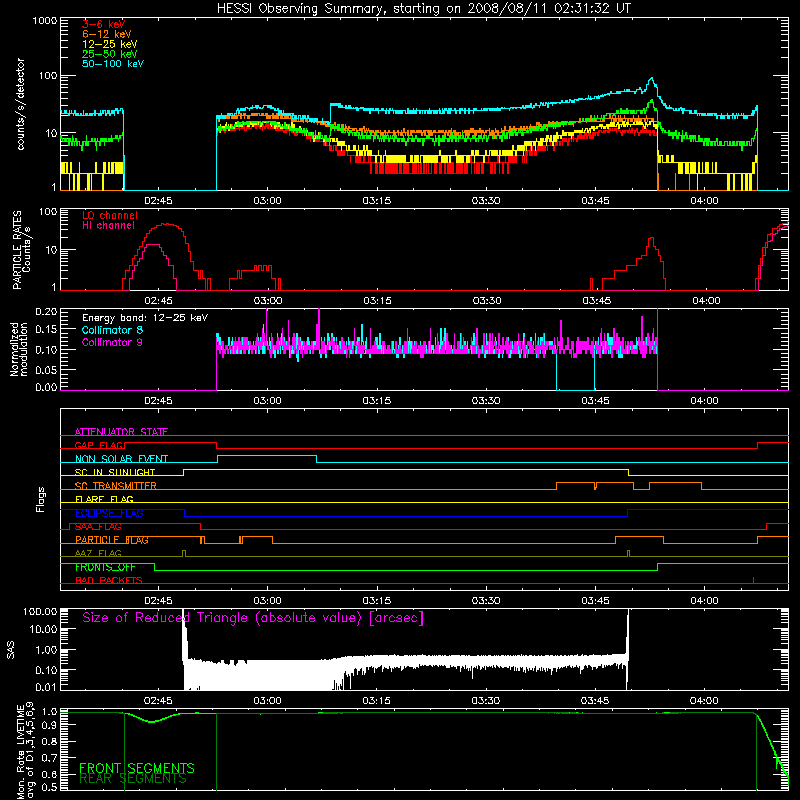Select the LO channel legend label

pyautogui.click(x=110, y=216)
